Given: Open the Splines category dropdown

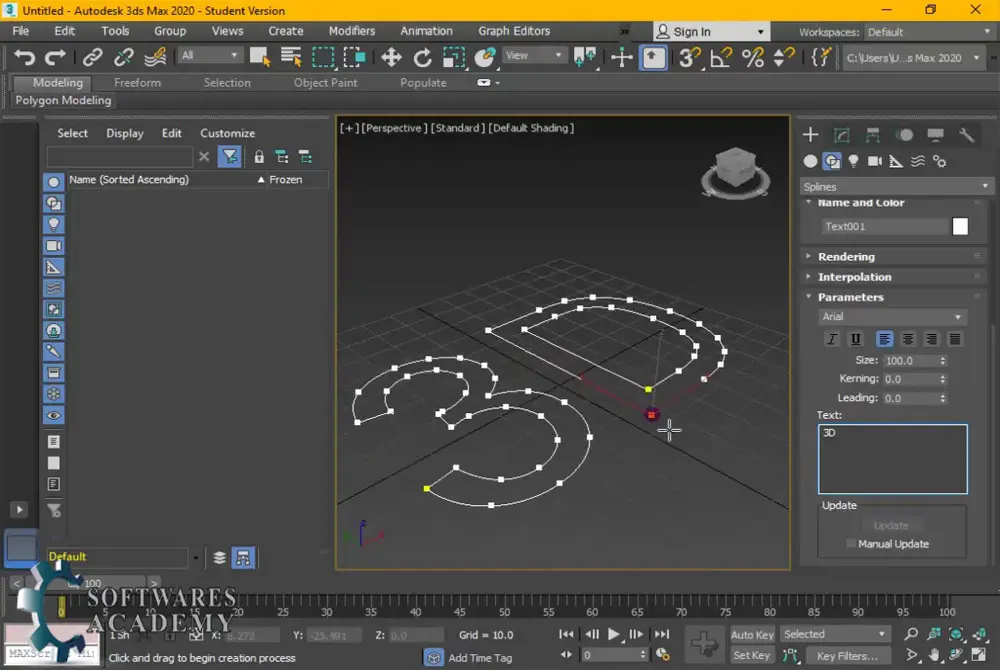Looking at the screenshot, I should coord(896,187).
